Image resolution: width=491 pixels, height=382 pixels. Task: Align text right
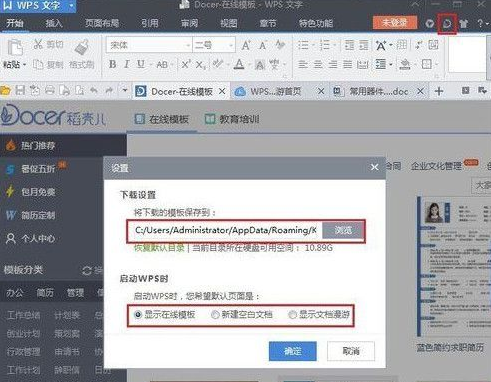click(333, 64)
